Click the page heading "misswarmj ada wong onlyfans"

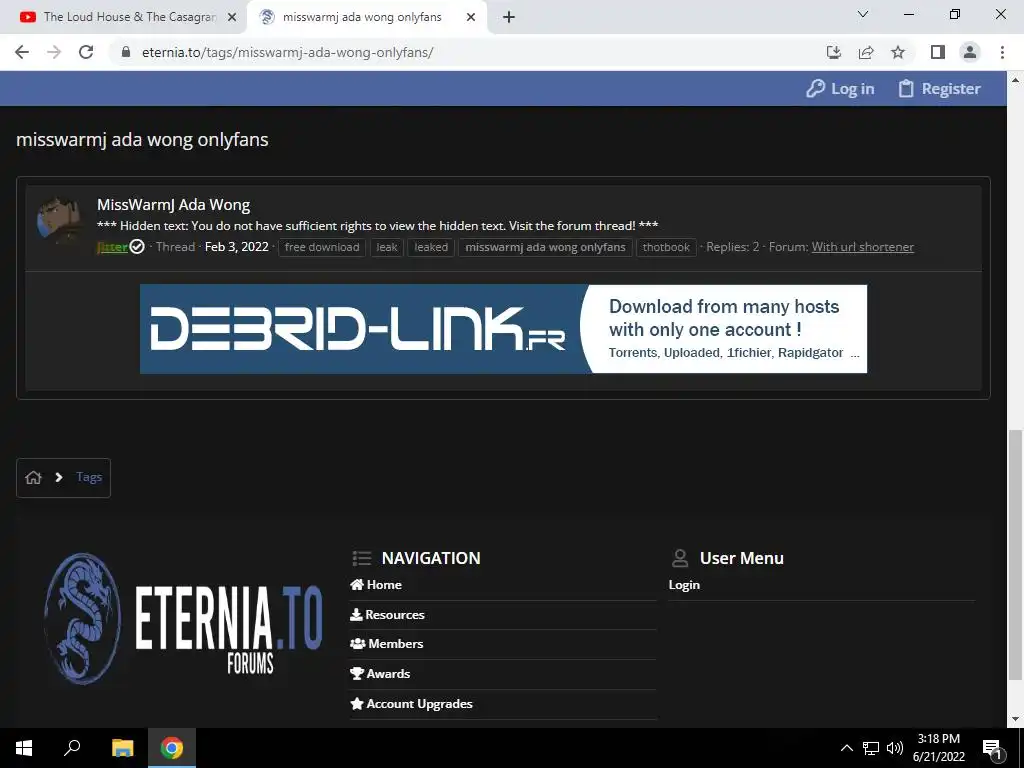pyautogui.click(x=142, y=140)
